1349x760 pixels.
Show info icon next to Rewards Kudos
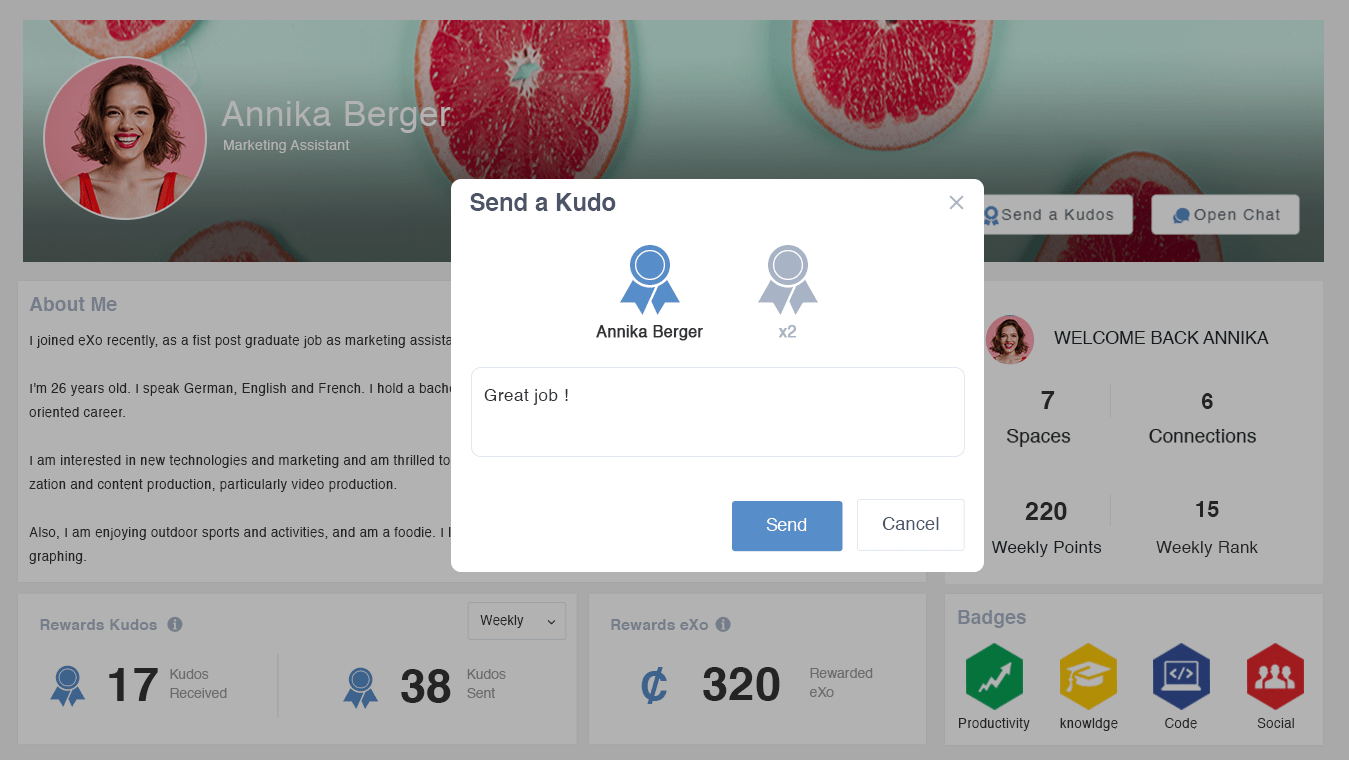175,625
